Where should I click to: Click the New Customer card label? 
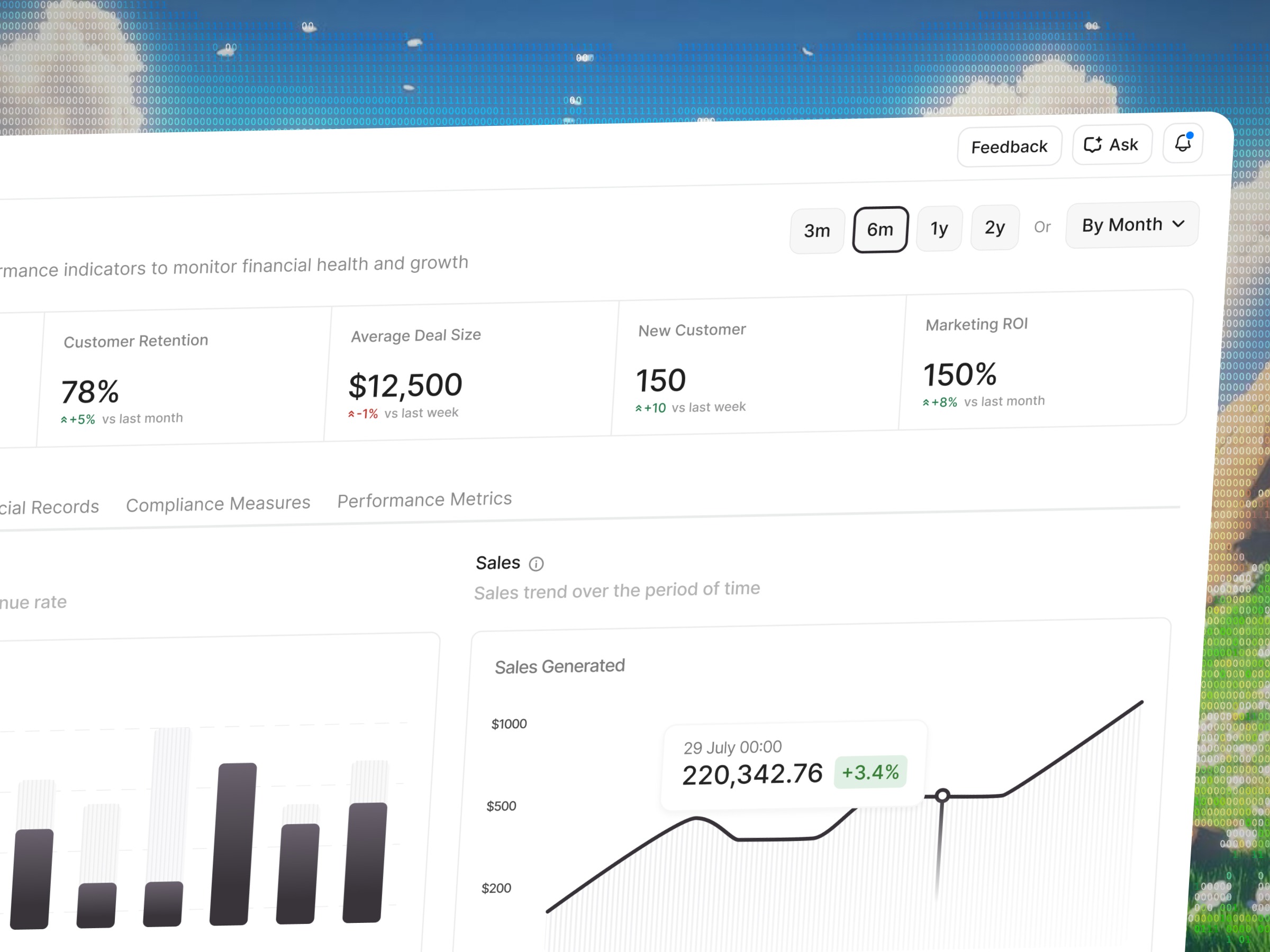[x=692, y=331]
